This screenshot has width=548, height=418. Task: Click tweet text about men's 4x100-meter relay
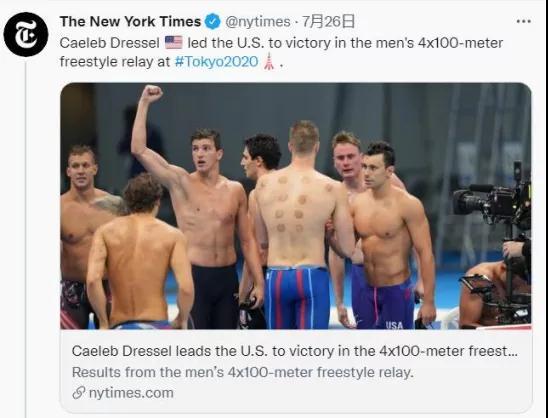281,52
